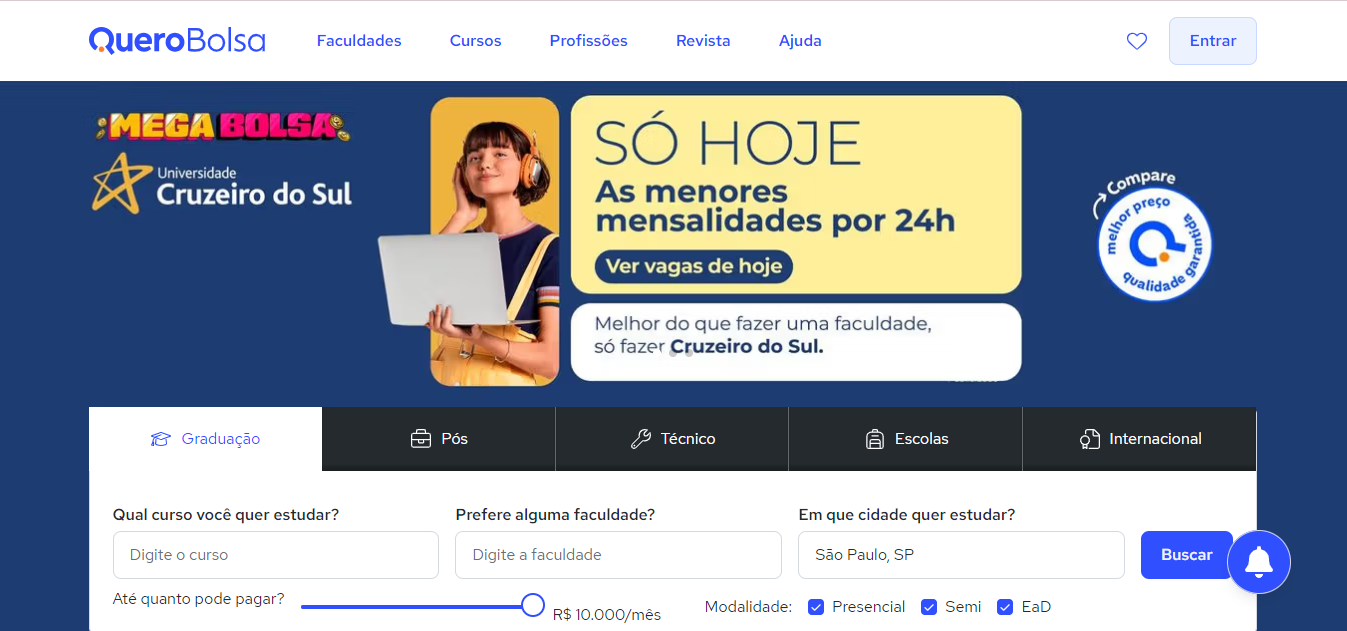Select the Técnico wrench icon
Image resolution: width=1347 pixels, height=631 pixels.
(x=641, y=439)
